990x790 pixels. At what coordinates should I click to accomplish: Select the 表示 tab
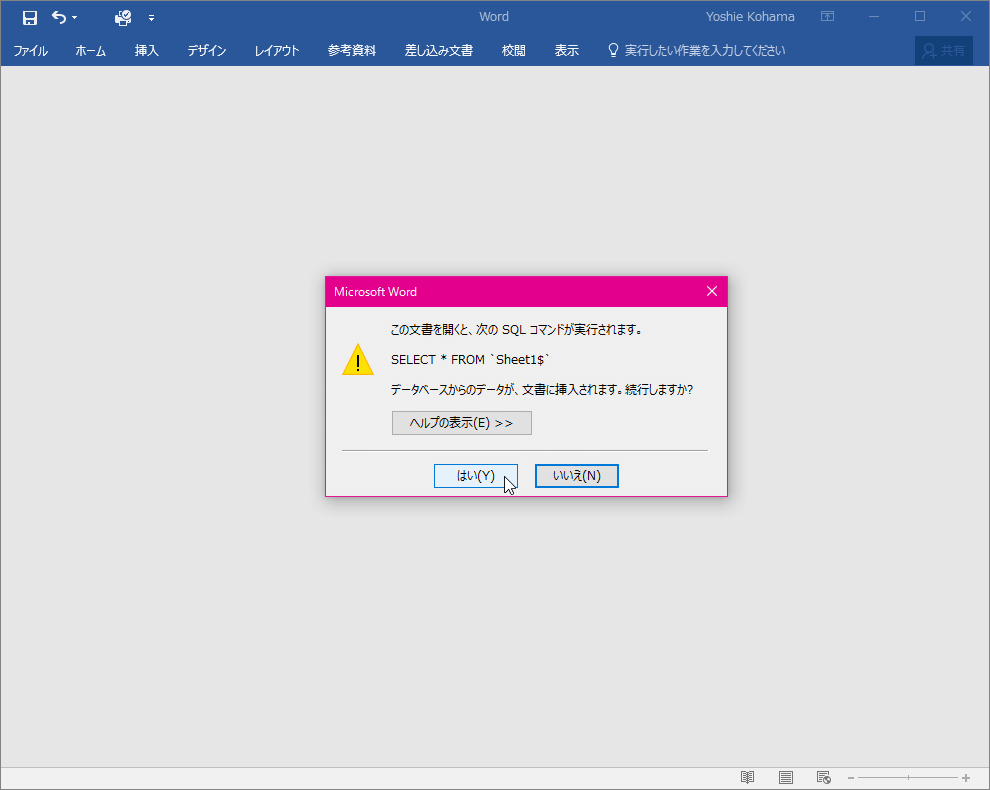pyautogui.click(x=566, y=51)
